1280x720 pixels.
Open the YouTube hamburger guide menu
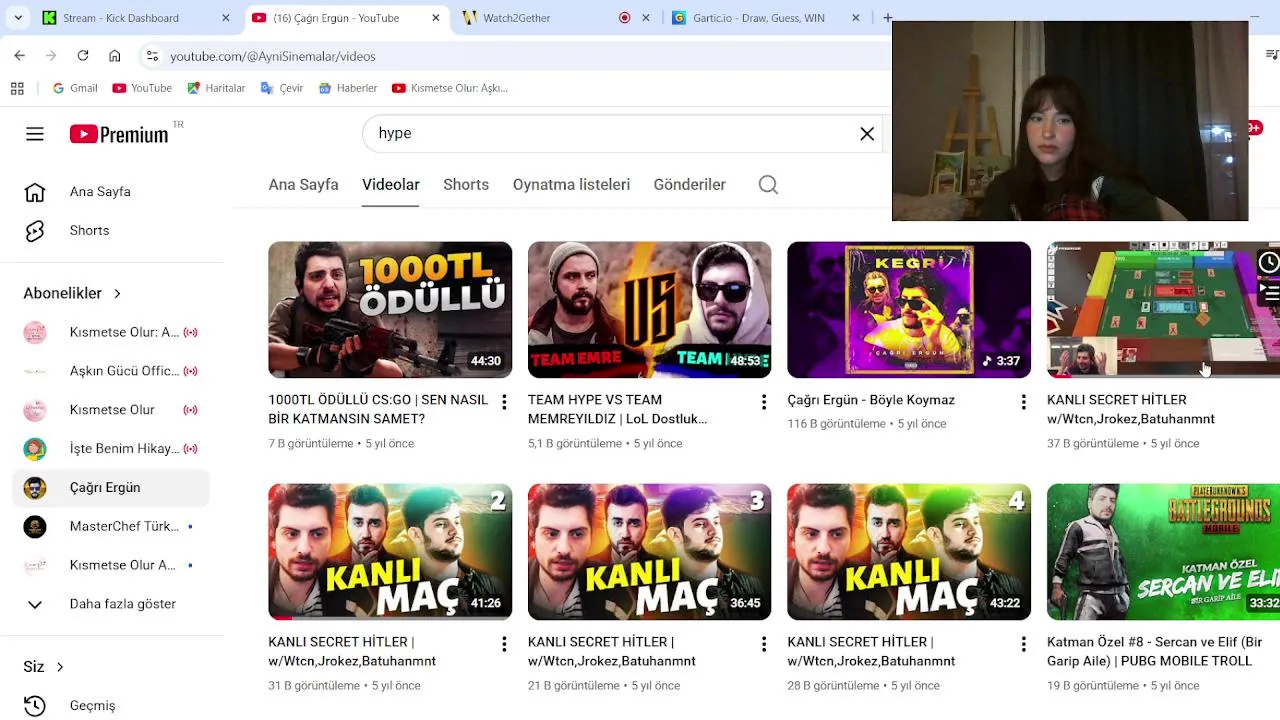click(x=35, y=134)
